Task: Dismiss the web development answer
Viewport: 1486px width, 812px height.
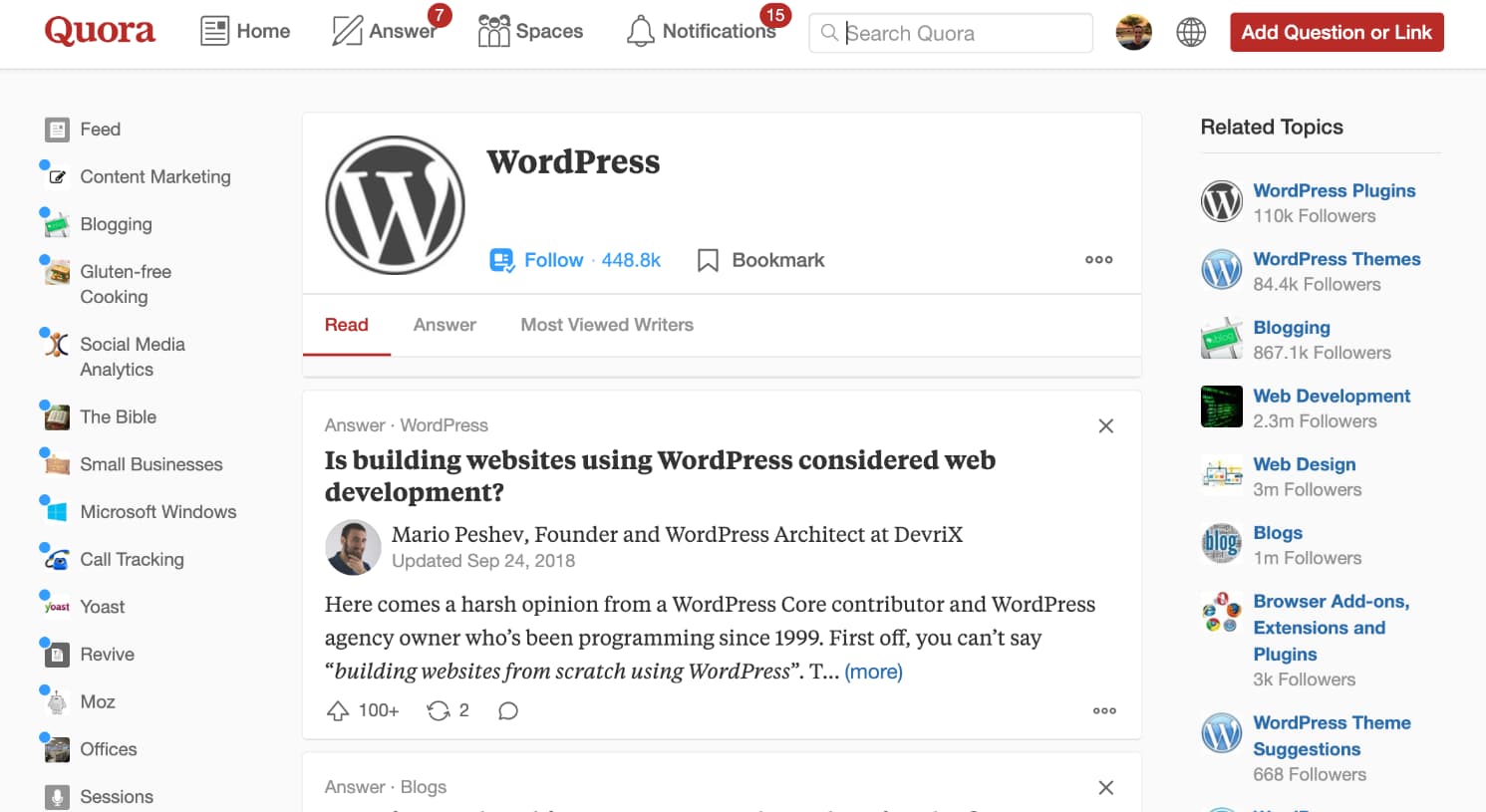Action: click(x=1105, y=425)
